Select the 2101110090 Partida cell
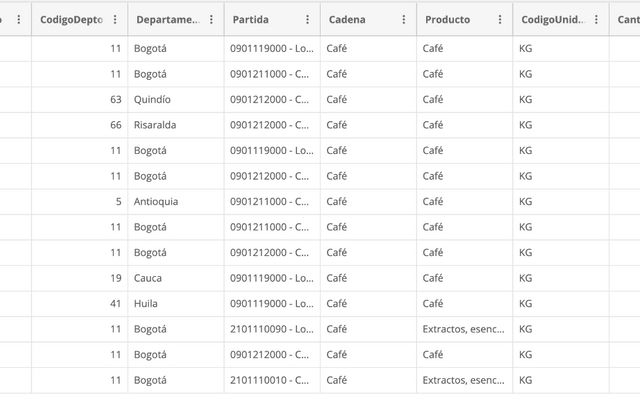The width and height of the screenshot is (640, 400). coord(271,329)
